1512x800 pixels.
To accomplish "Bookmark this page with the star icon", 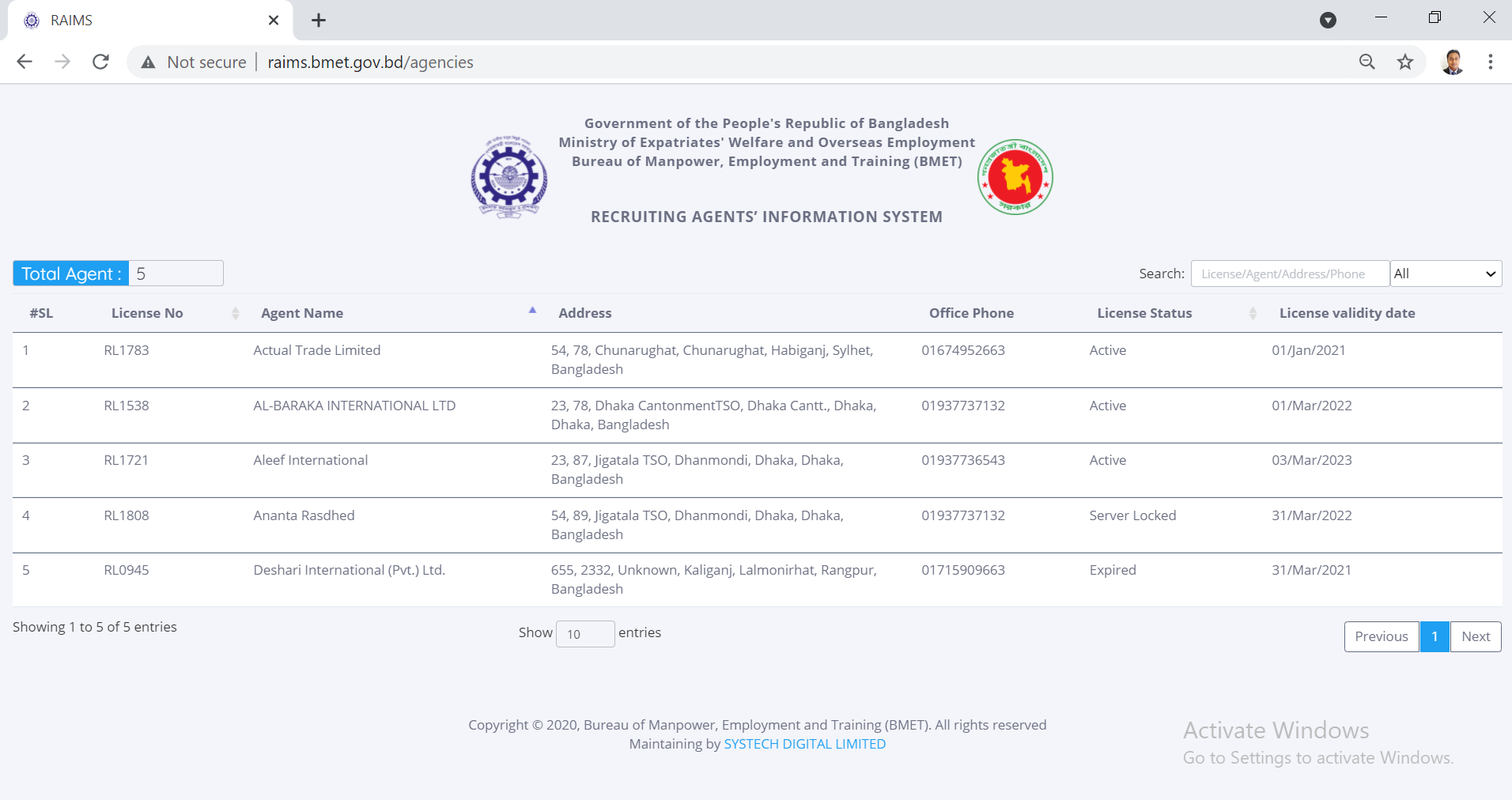I will 1404,62.
